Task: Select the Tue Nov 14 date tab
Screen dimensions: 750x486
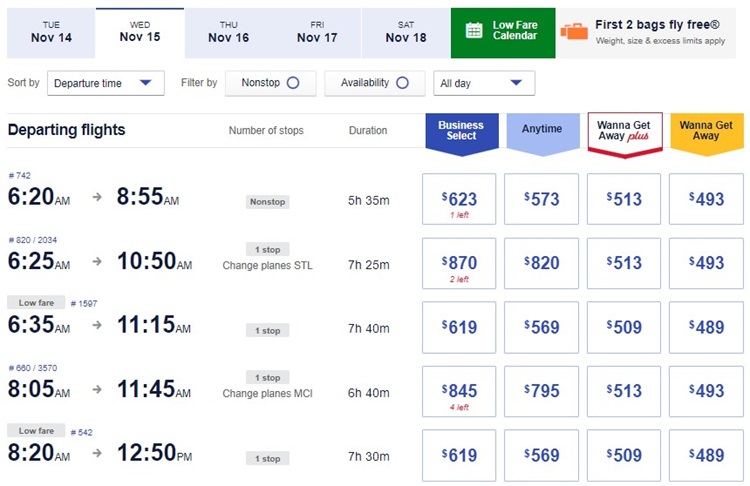Action: 51,30
